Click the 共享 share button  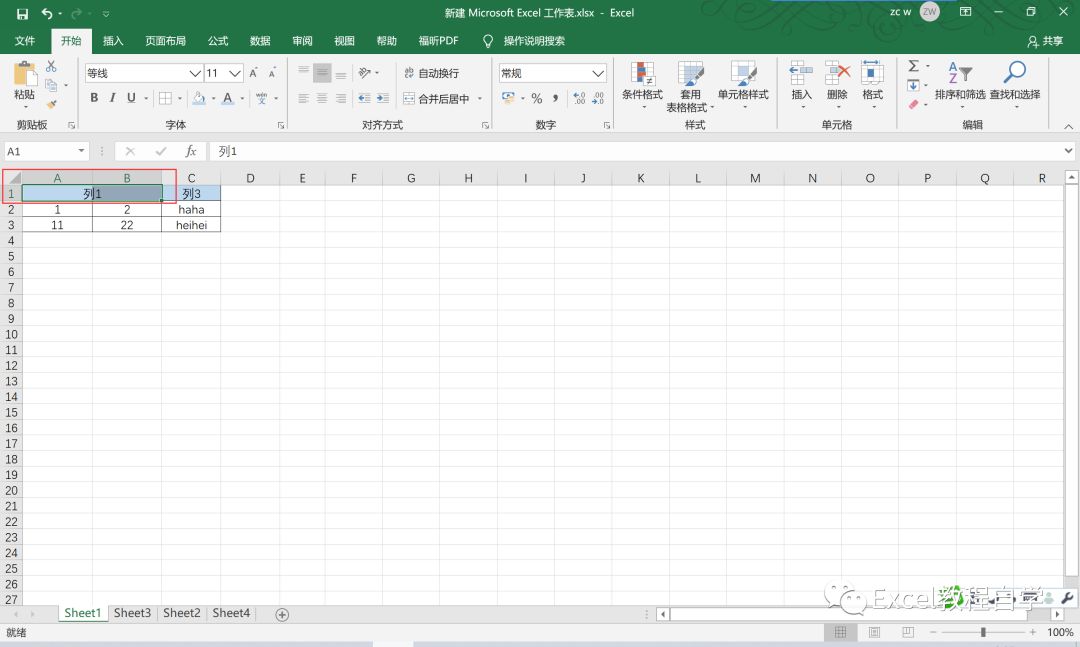1045,41
